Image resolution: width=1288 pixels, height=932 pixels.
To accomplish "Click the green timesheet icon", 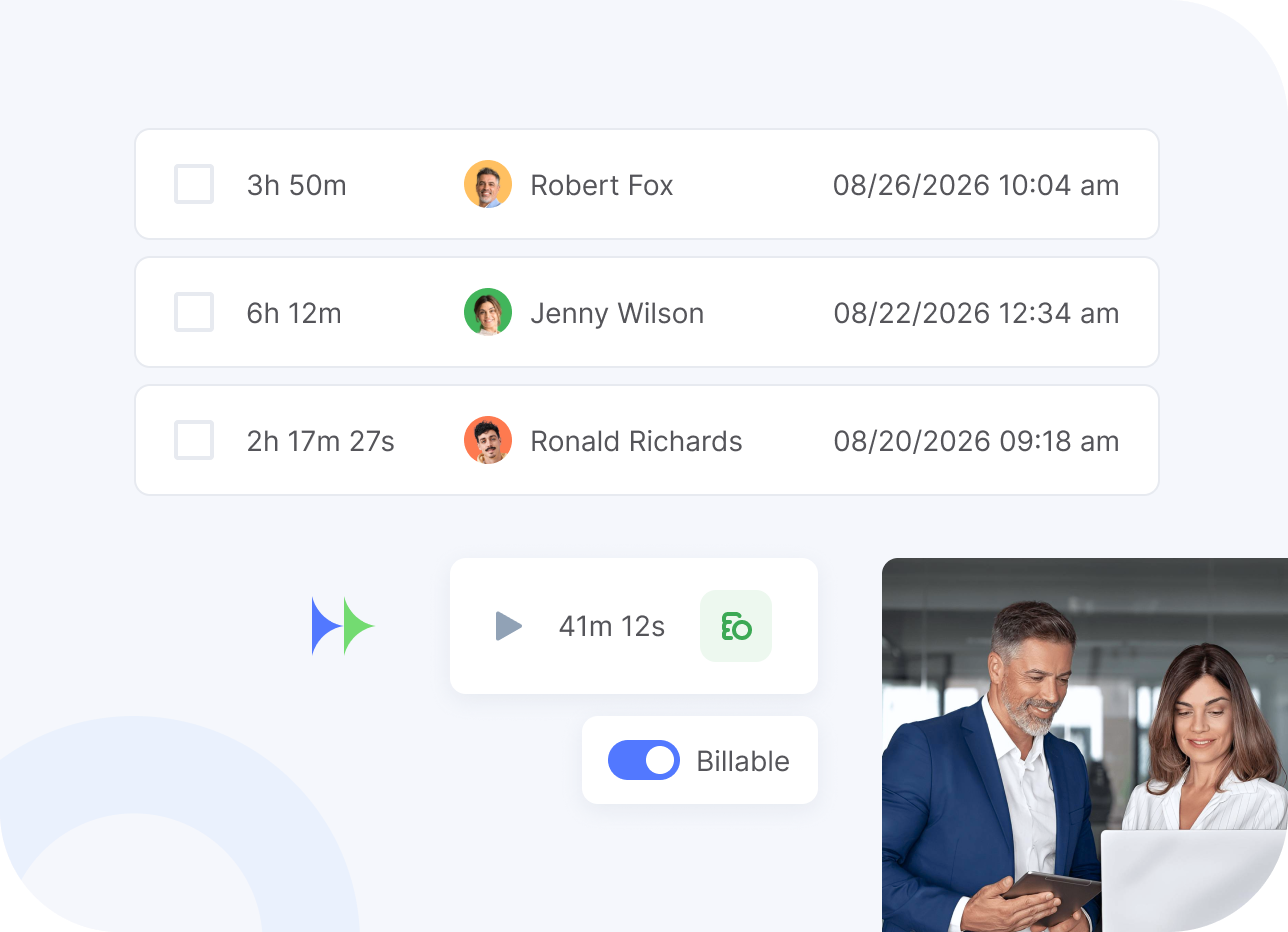I will pyautogui.click(x=736, y=627).
